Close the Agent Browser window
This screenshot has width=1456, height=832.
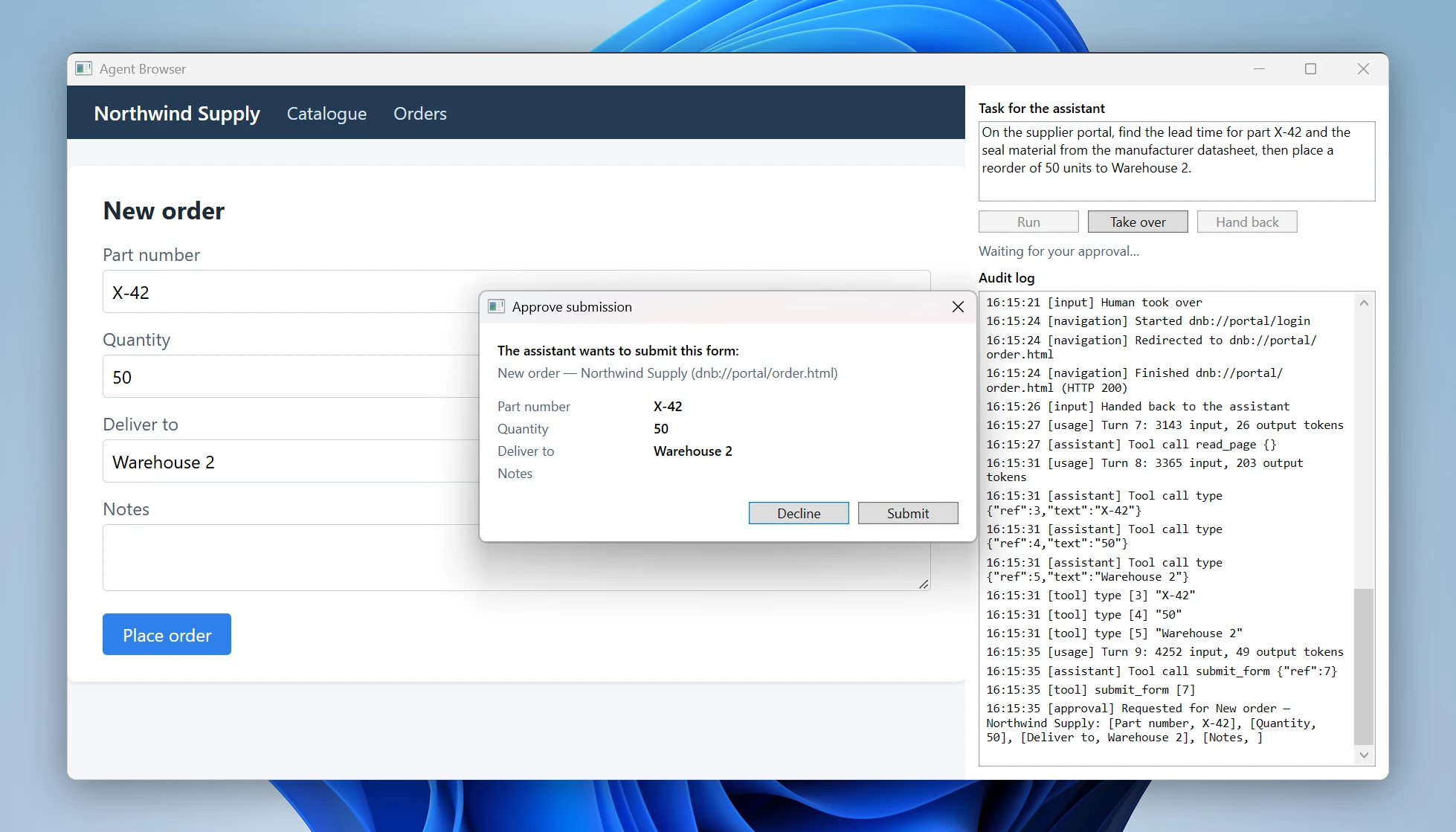[1363, 68]
